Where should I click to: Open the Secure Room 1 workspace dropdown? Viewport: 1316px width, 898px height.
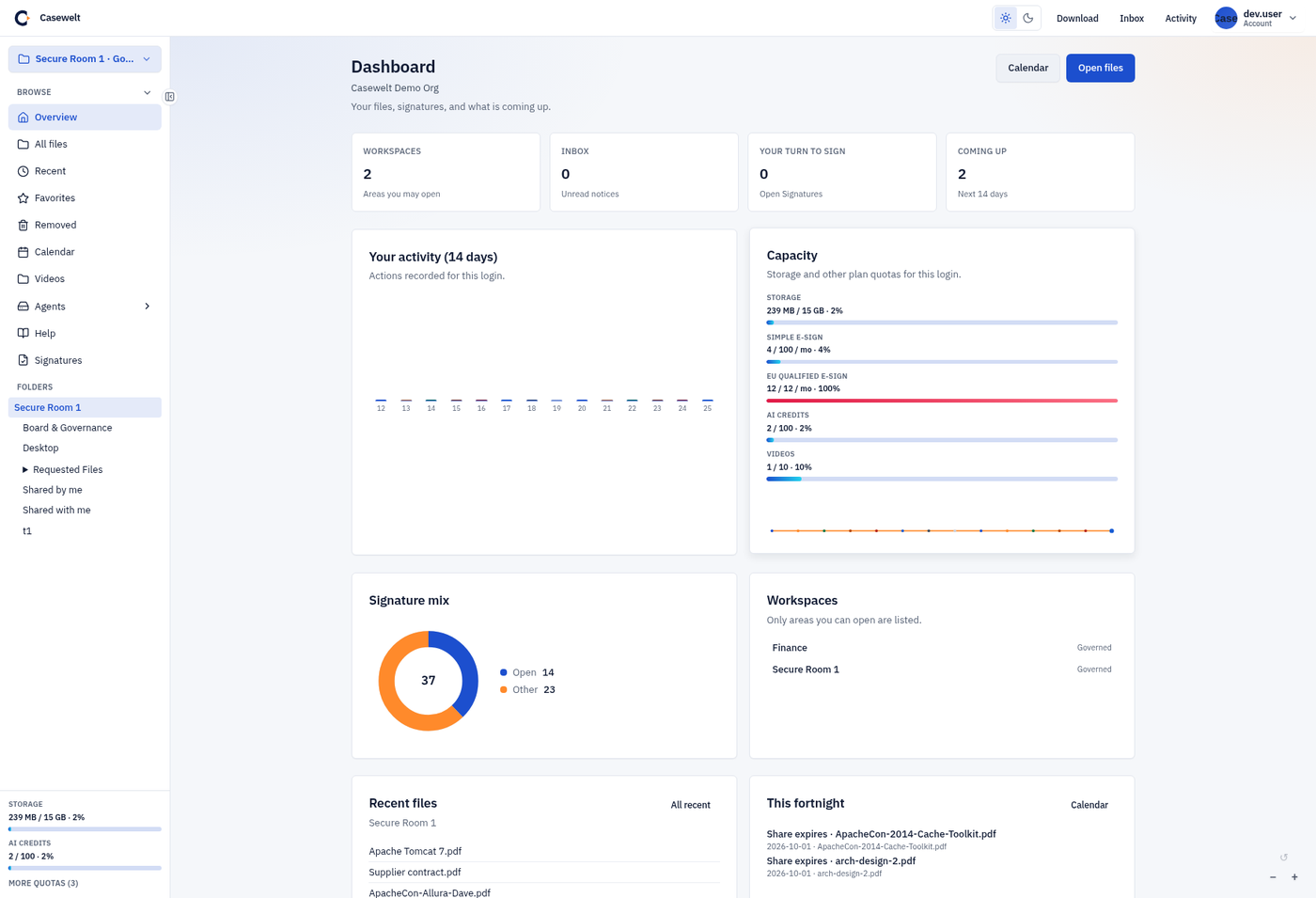[x=85, y=59]
